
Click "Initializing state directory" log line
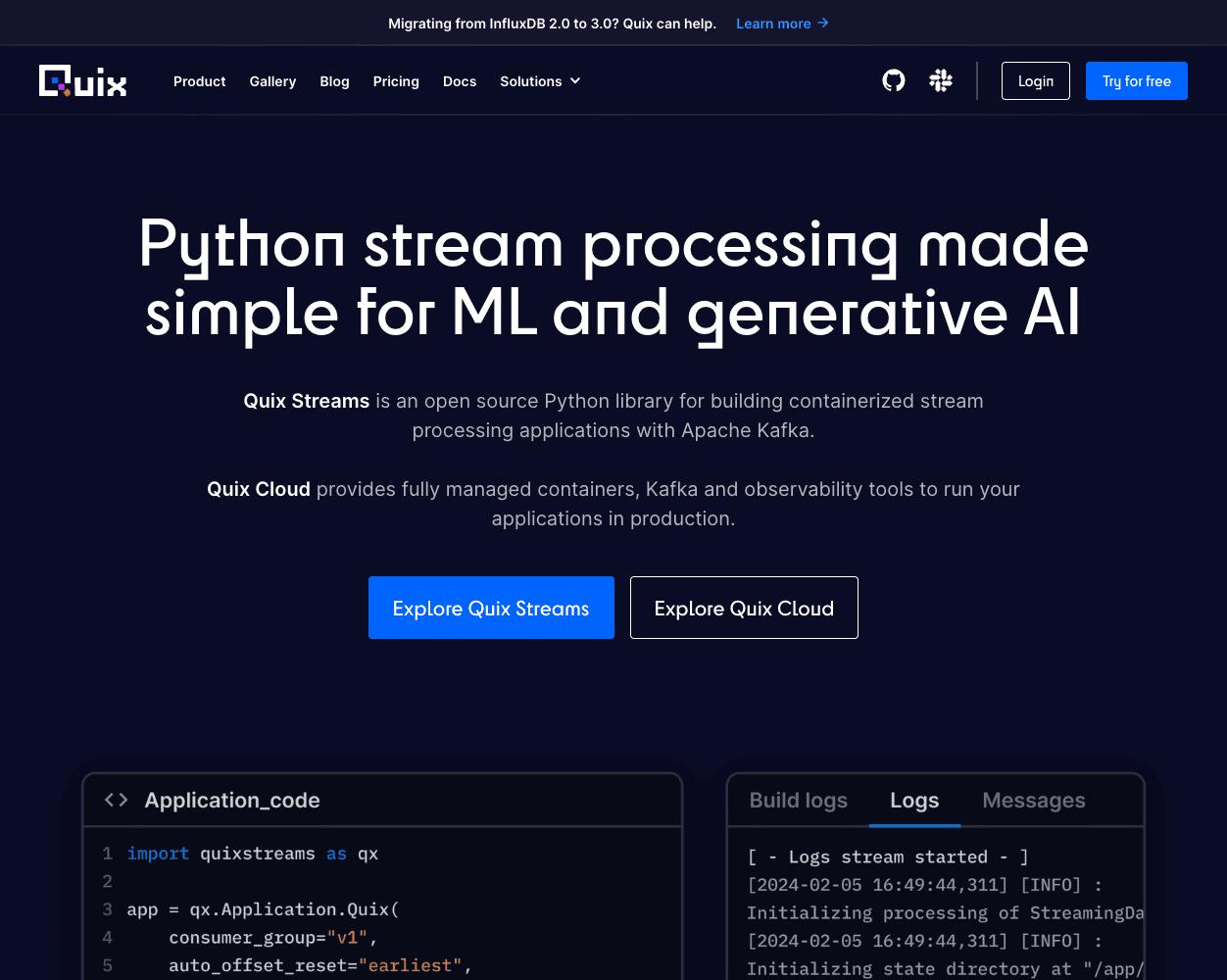tap(945, 968)
